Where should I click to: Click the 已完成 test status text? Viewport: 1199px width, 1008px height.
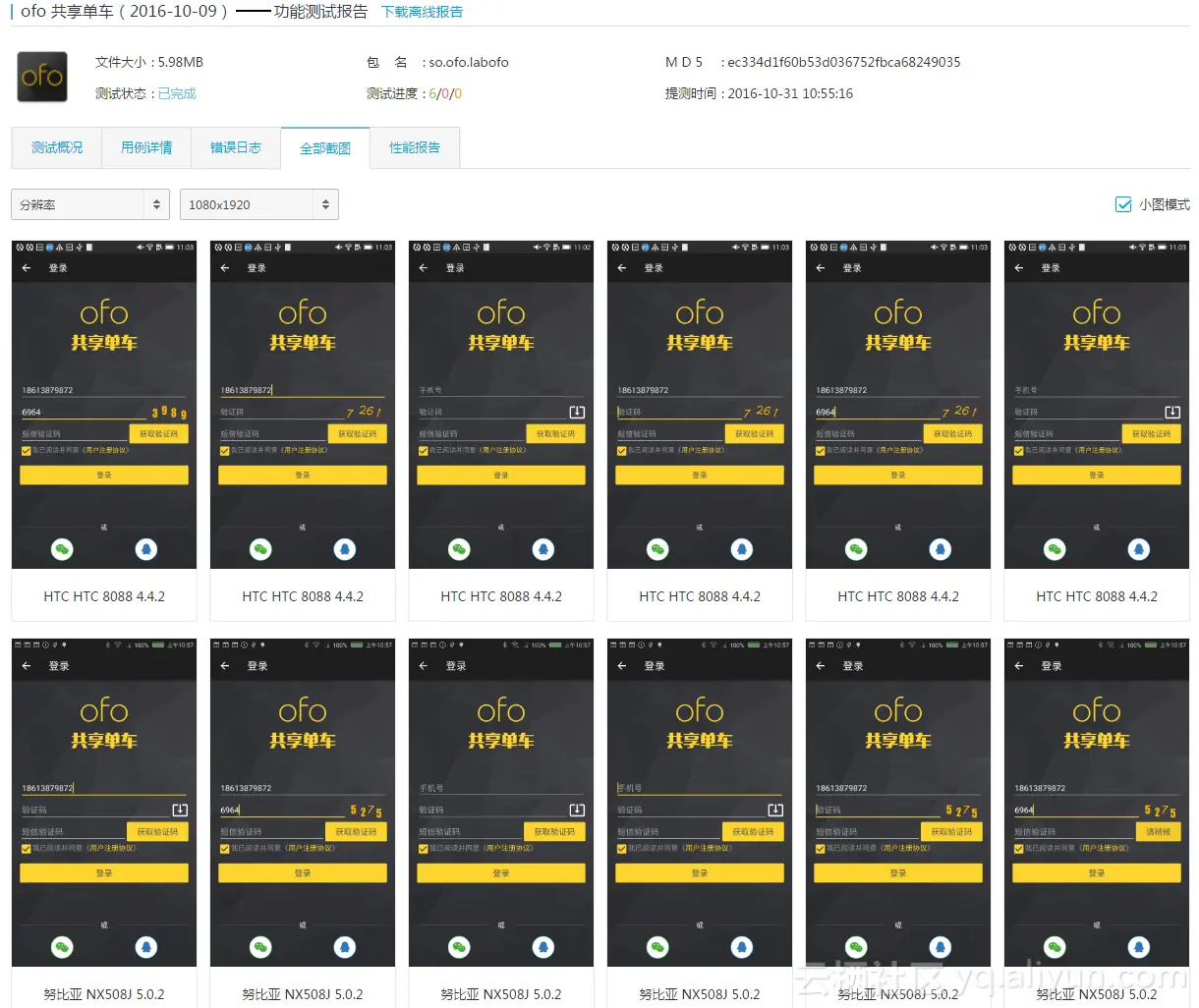[177, 93]
